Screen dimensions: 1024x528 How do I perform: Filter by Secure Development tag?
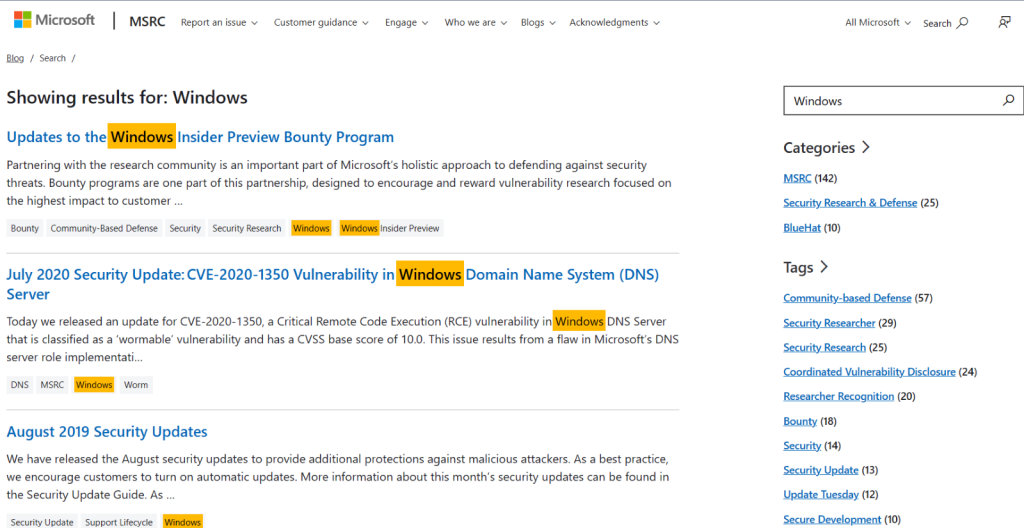(833, 520)
